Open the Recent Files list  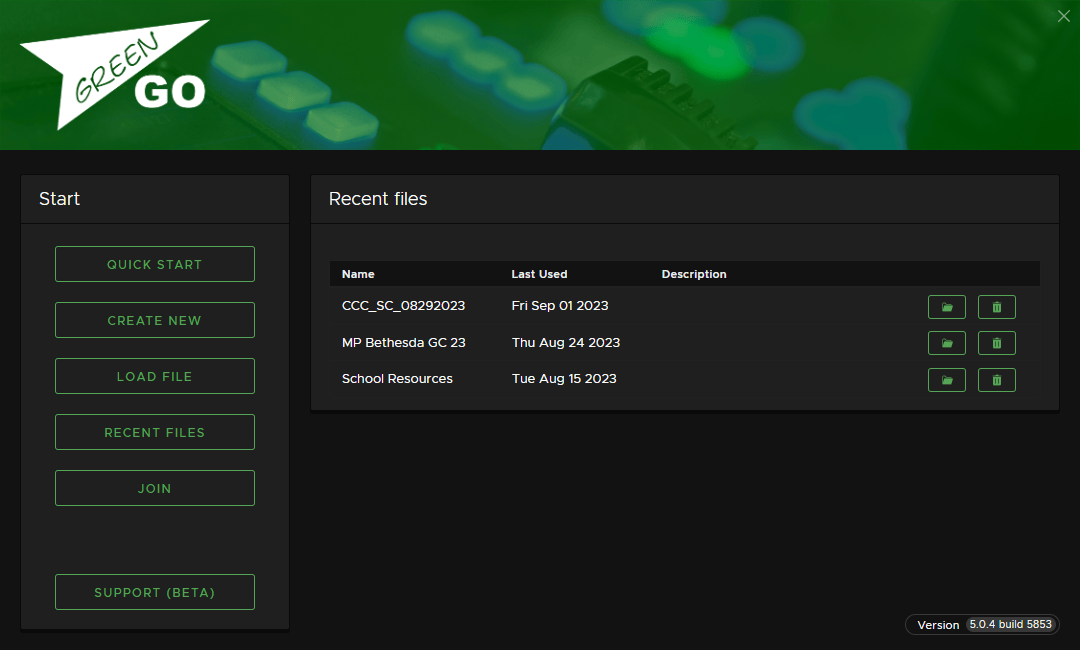pos(154,432)
